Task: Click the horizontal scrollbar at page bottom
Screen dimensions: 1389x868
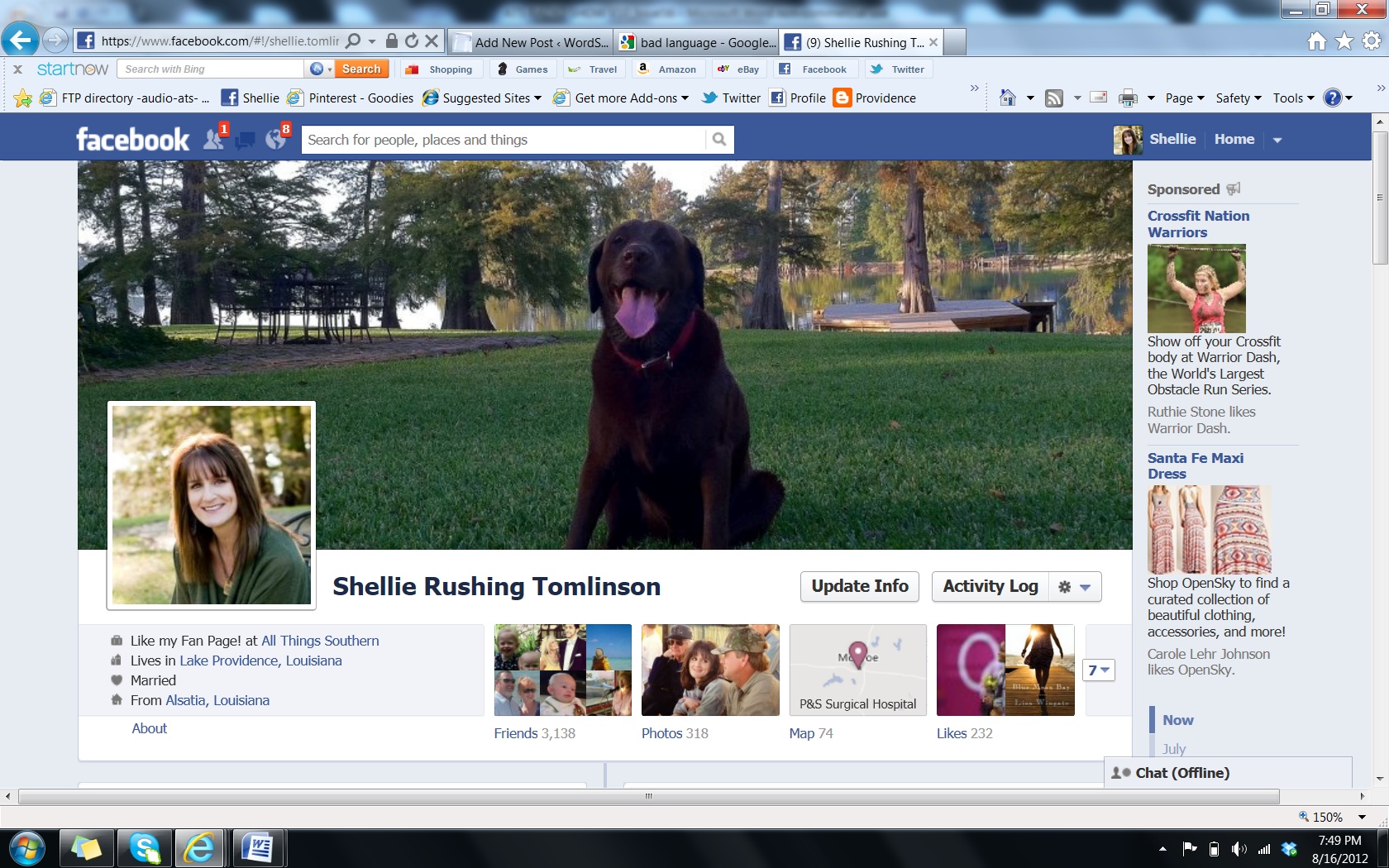Action: [648, 796]
